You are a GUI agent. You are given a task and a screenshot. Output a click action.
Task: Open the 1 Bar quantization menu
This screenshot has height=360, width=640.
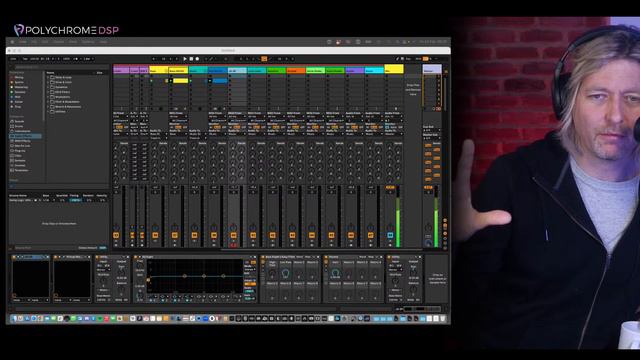[88, 59]
